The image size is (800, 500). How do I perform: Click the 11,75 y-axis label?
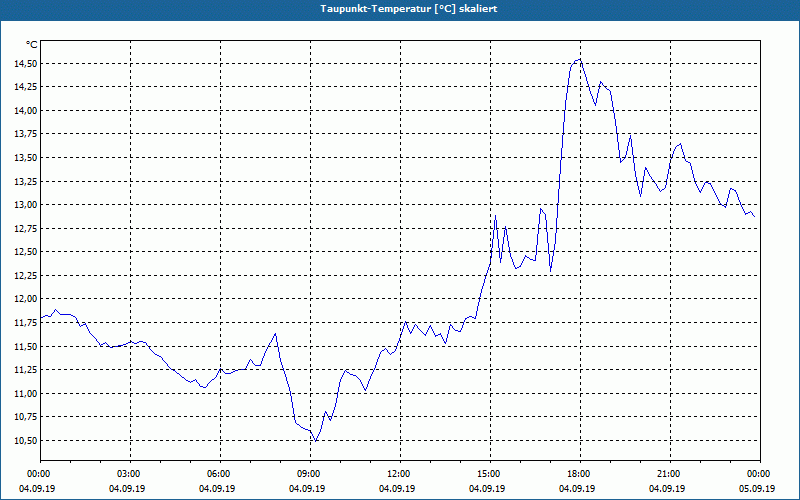coord(24,323)
